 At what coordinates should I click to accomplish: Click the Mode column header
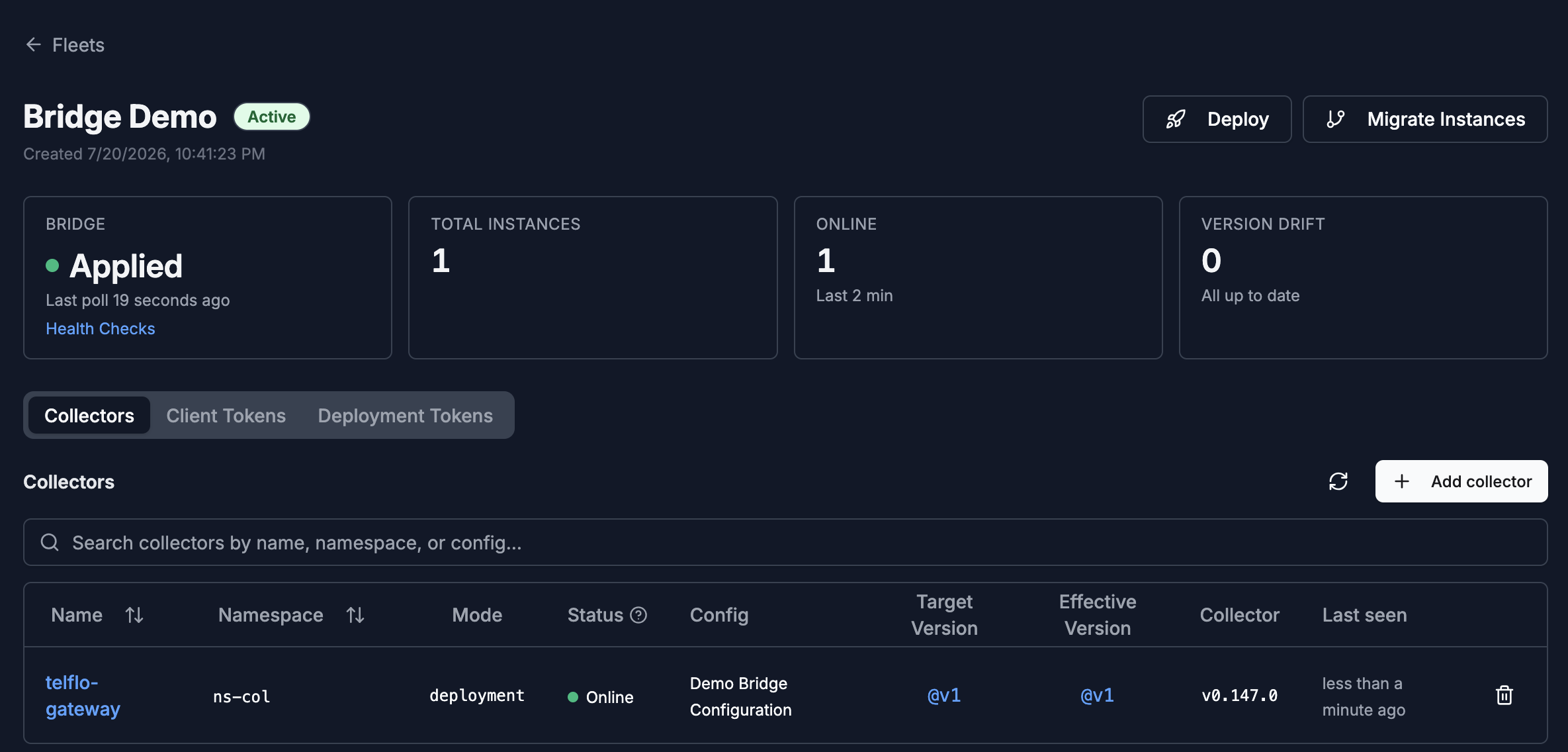(x=477, y=615)
